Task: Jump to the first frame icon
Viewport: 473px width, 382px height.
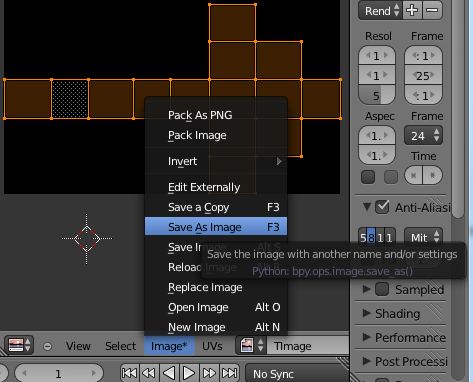Action: pyautogui.click(x=129, y=373)
